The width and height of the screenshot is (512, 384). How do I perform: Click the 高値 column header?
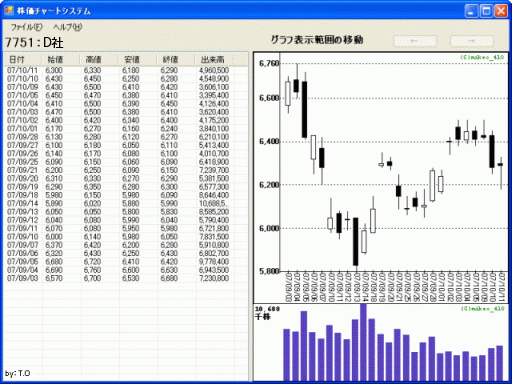tap(99, 60)
